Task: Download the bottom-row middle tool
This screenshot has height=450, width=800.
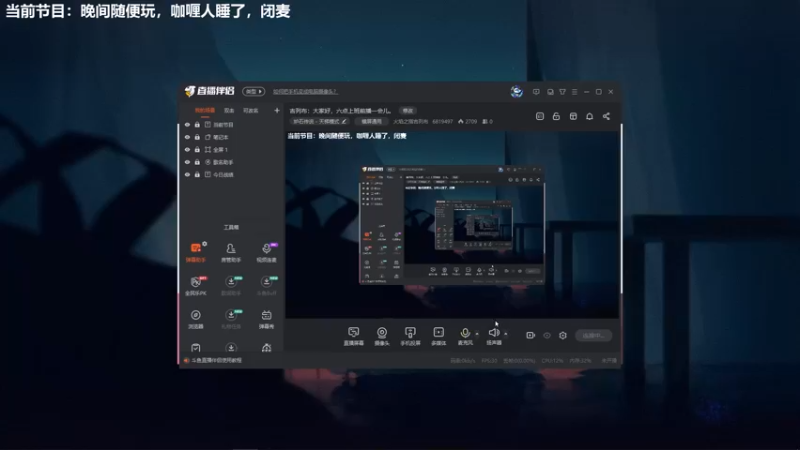Action: coord(231,347)
